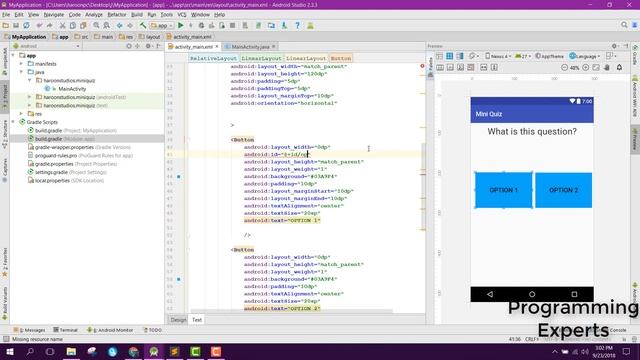Viewport: 640px width, 360px height.
Task: Open the Messages tool window button
Action: pos(29,330)
